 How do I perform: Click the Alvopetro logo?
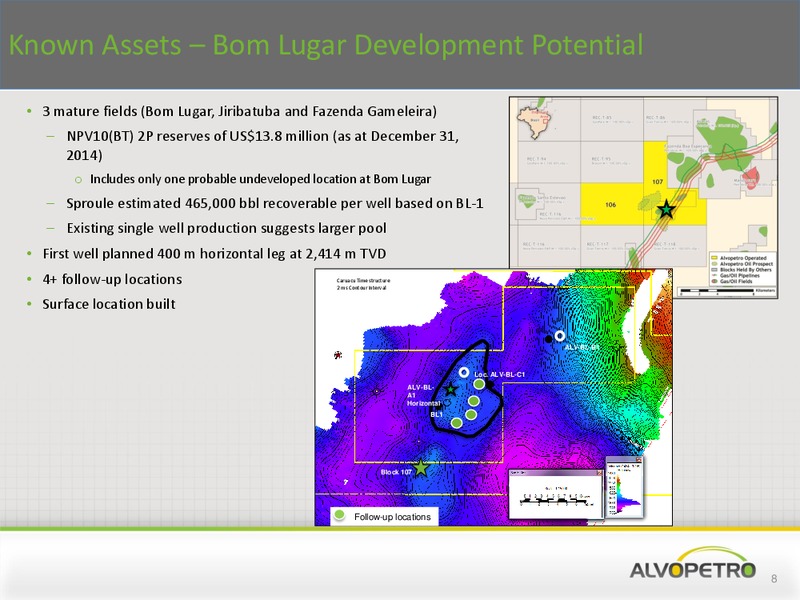[692, 563]
